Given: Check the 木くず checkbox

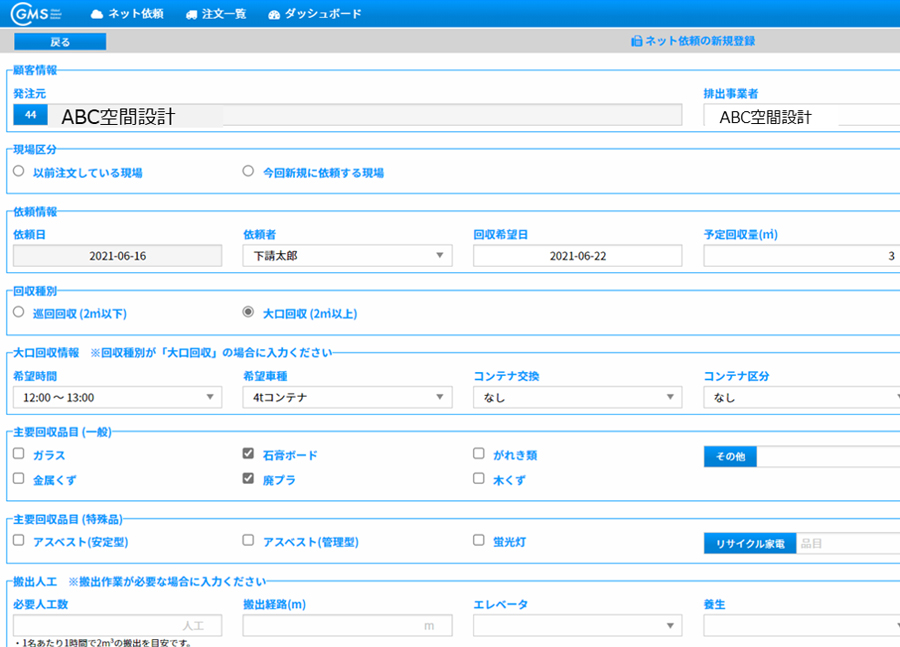Looking at the screenshot, I should pos(479,478).
